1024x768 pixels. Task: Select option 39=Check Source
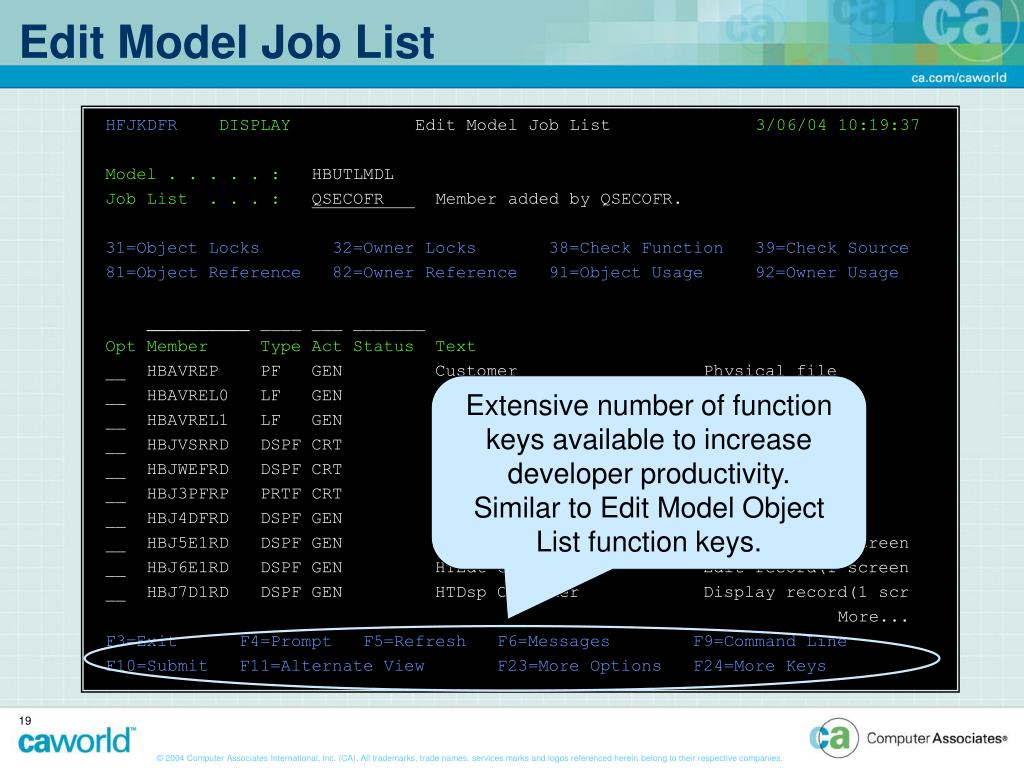832,248
